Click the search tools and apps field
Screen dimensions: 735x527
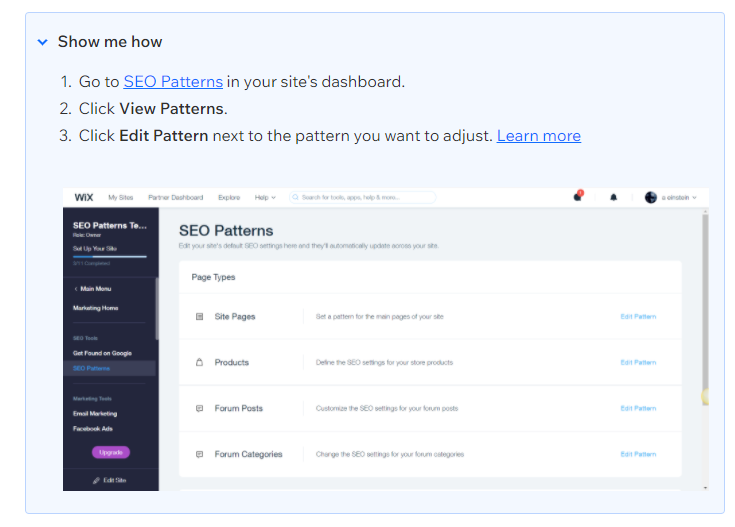tap(362, 197)
